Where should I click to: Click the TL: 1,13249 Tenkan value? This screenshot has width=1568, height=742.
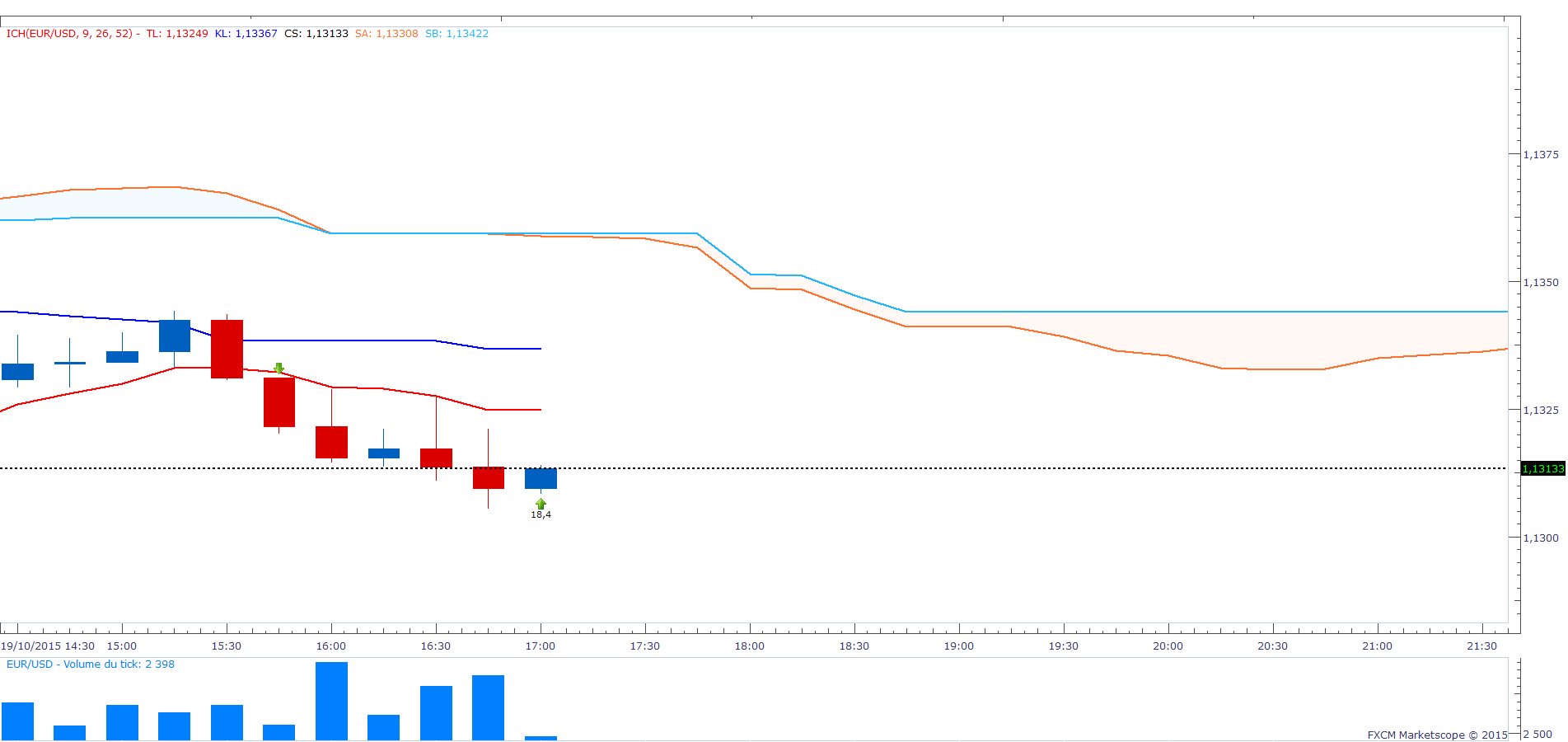pyautogui.click(x=177, y=34)
